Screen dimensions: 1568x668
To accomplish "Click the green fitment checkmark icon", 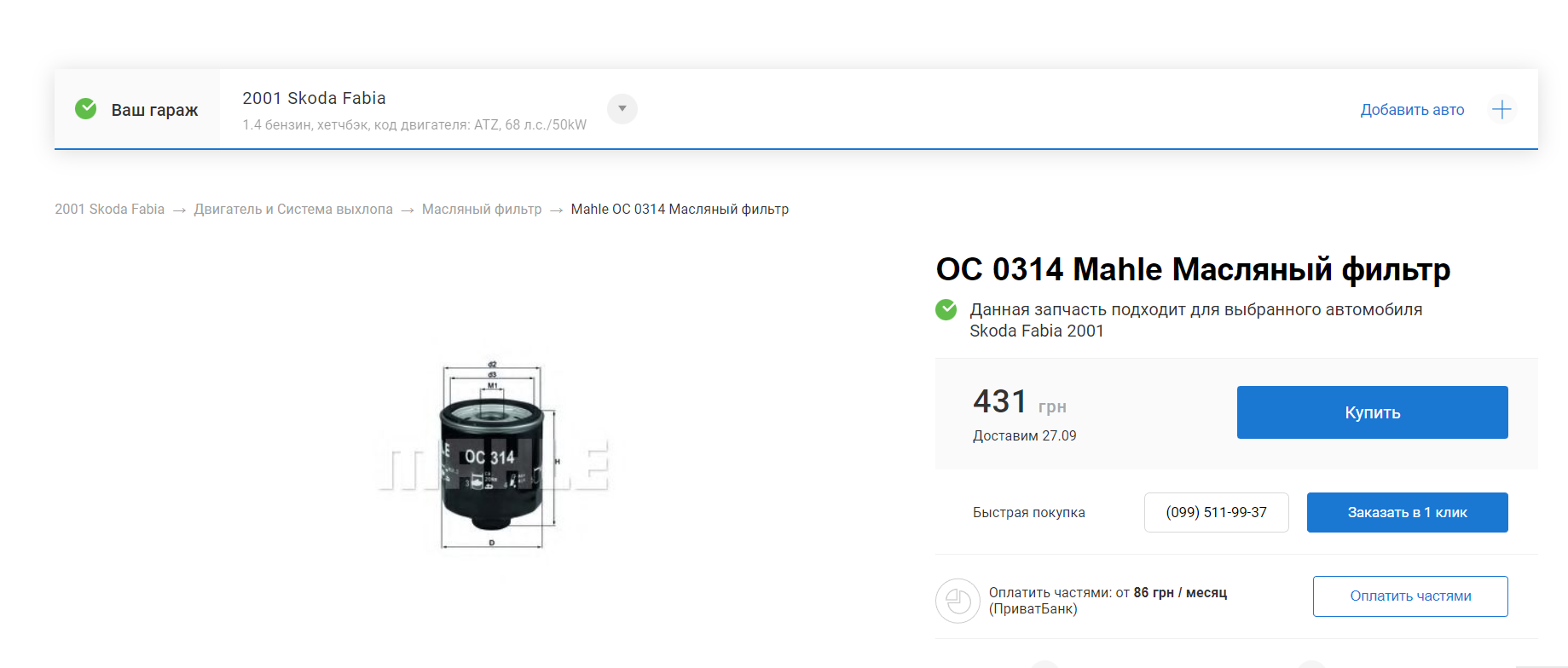I will coord(946,309).
